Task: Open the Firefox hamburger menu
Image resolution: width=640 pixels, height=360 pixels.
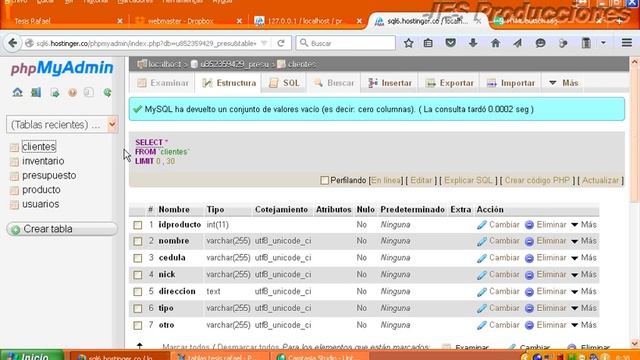Action: [627, 43]
